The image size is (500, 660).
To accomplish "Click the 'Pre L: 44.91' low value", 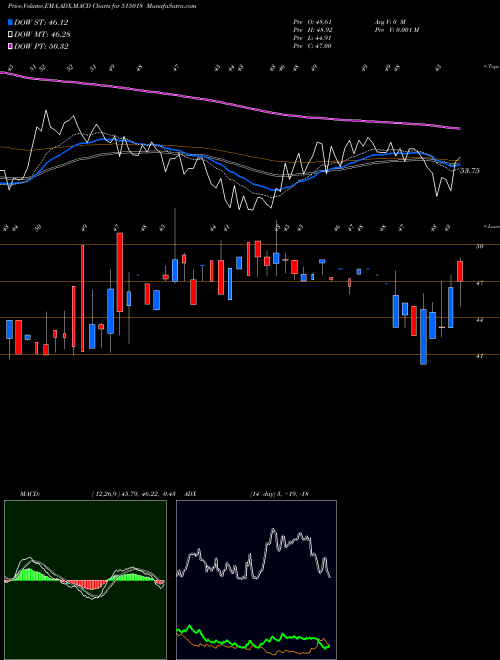I will [313, 38].
